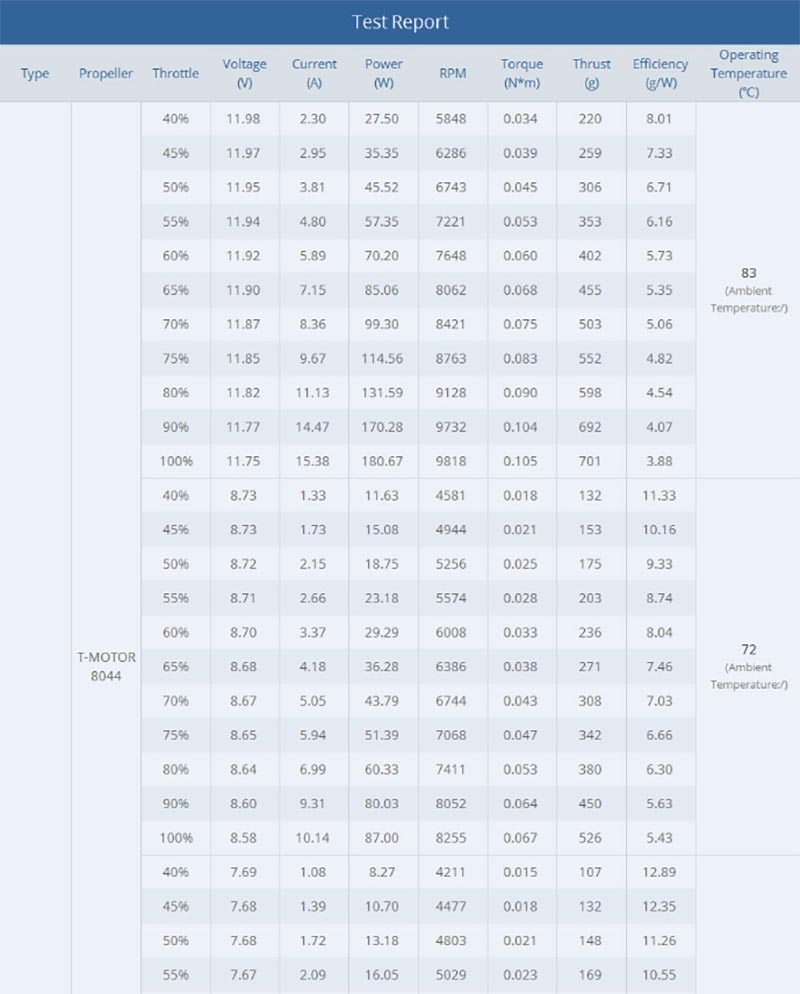800x994 pixels.
Task: Click the Test Report title banner
Action: point(400,22)
